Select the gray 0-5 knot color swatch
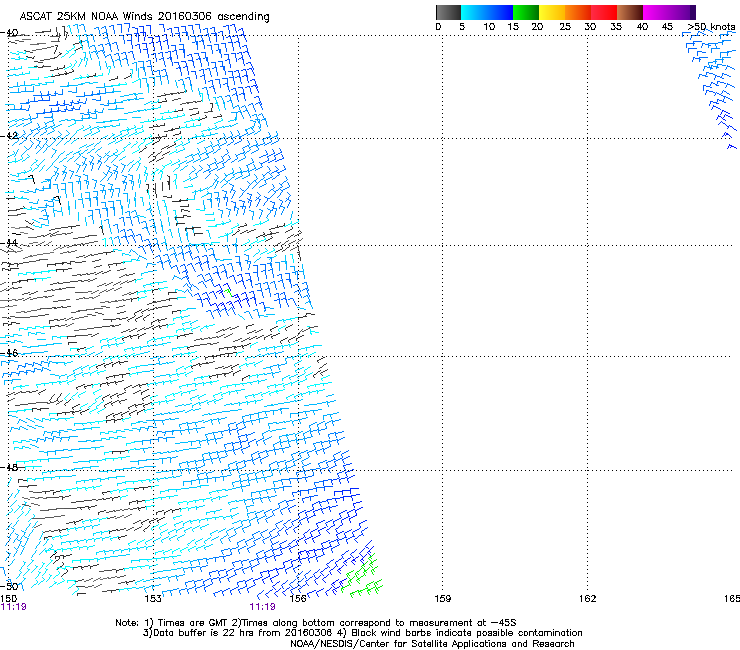Screen dimensions: 740x650 (x=448, y=12)
